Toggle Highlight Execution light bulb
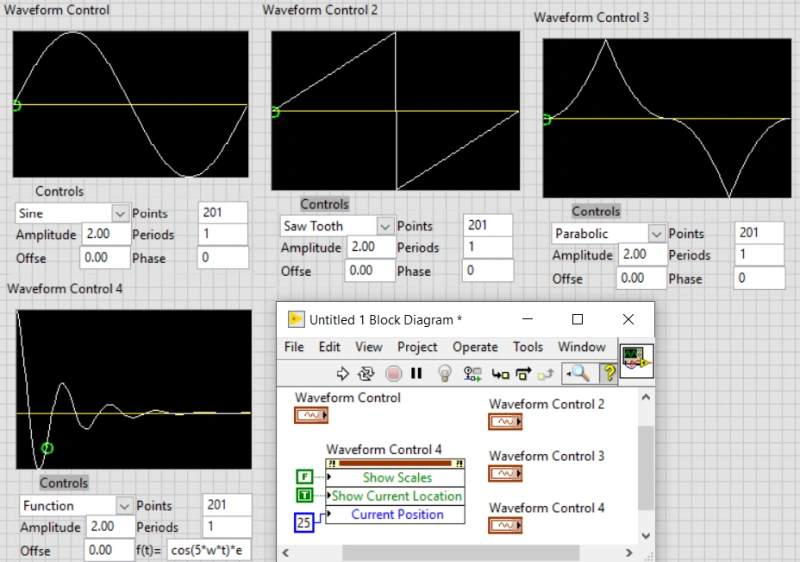Screen dimensions: 800x562 445,374
